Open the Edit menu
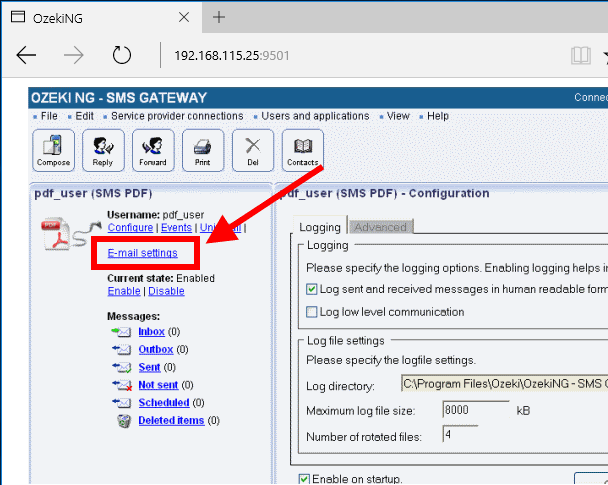Viewport: 608px width, 485px height. tap(85, 116)
